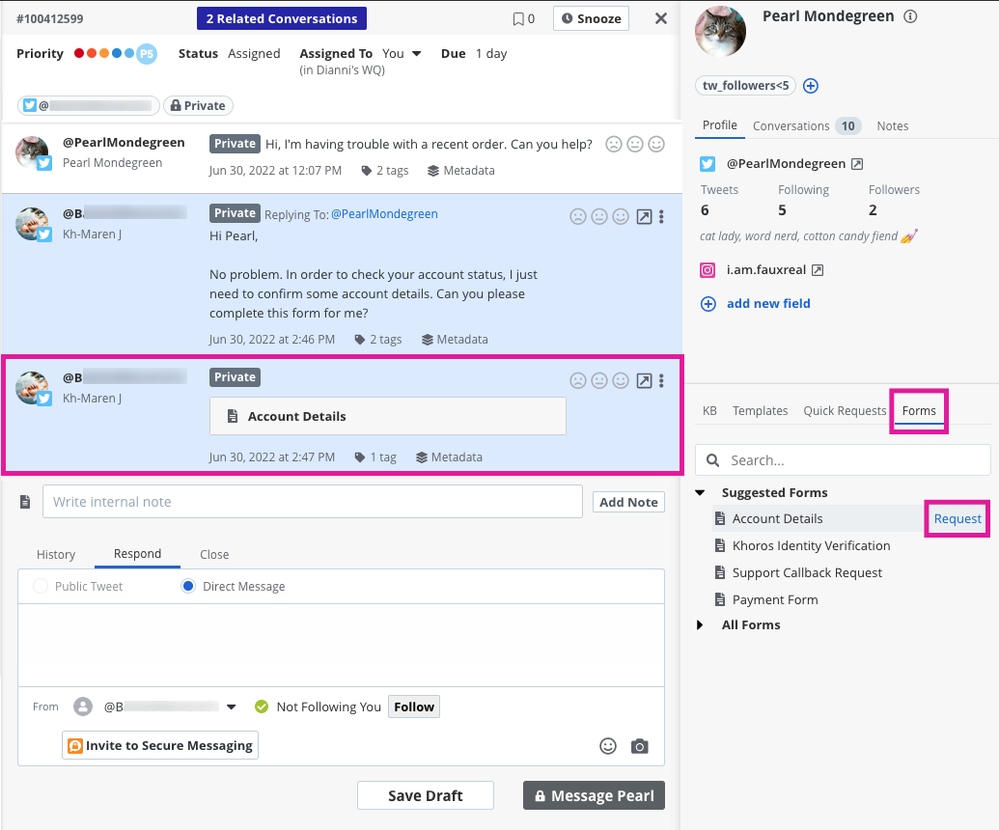The height and width of the screenshot is (830, 999).
Task: Switch to the Profile tab
Action: point(720,125)
